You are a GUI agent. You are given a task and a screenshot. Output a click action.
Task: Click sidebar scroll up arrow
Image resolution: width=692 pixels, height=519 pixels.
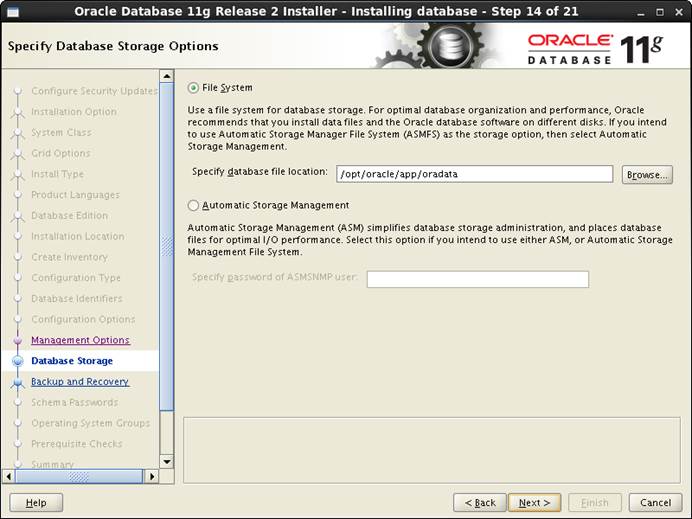click(167, 76)
